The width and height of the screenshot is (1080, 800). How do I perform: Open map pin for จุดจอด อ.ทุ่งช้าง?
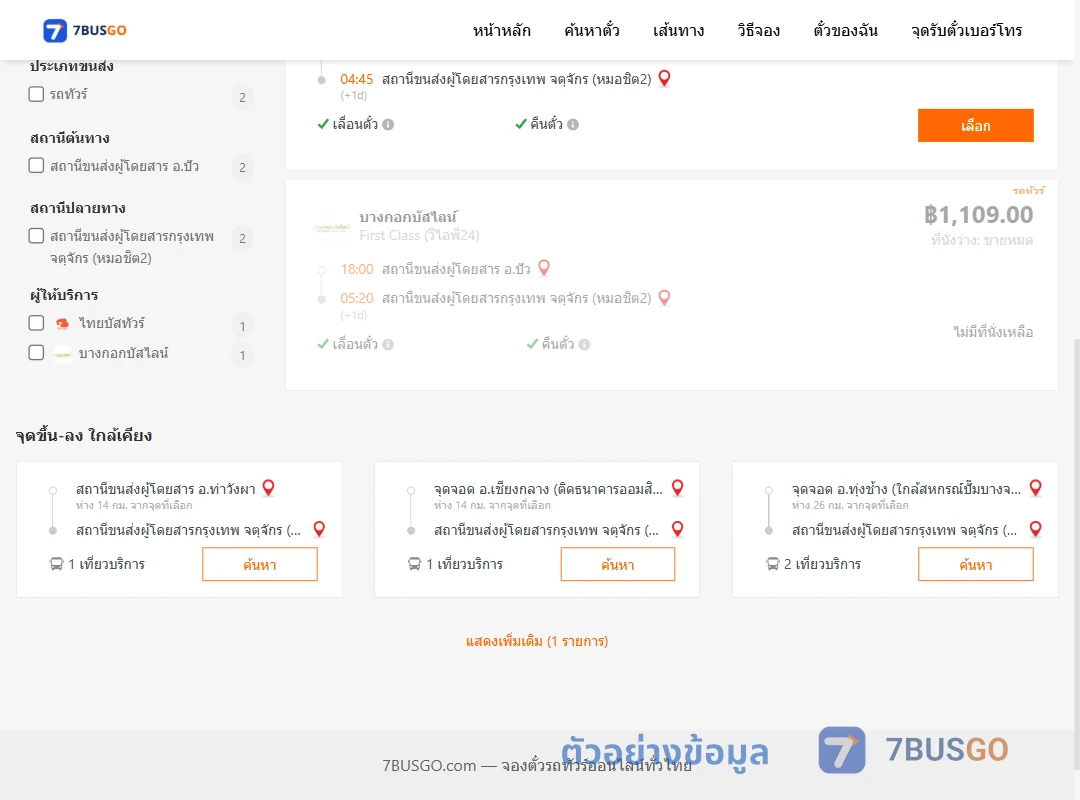tap(1035, 488)
